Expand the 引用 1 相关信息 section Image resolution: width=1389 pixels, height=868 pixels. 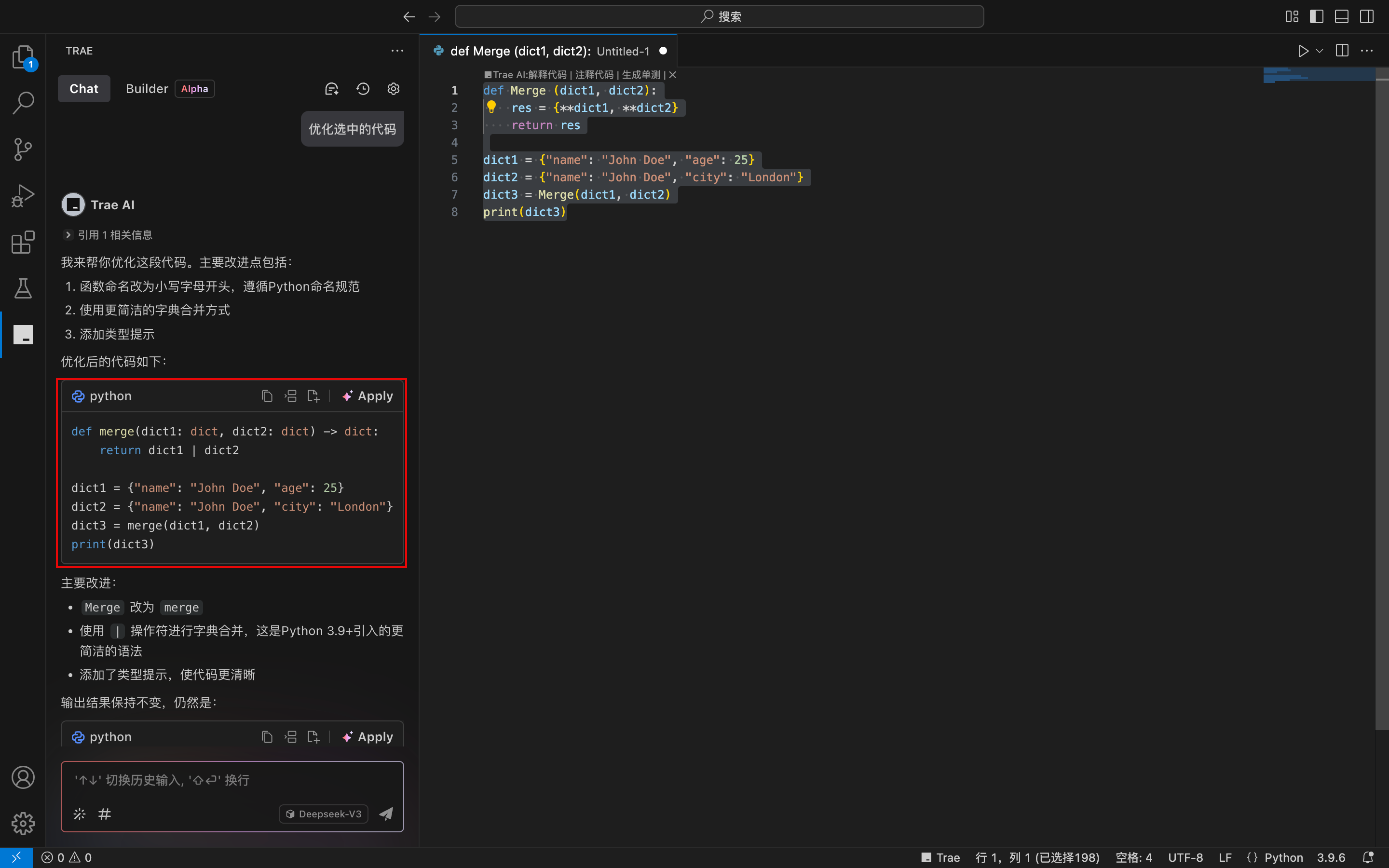pos(108,235)
